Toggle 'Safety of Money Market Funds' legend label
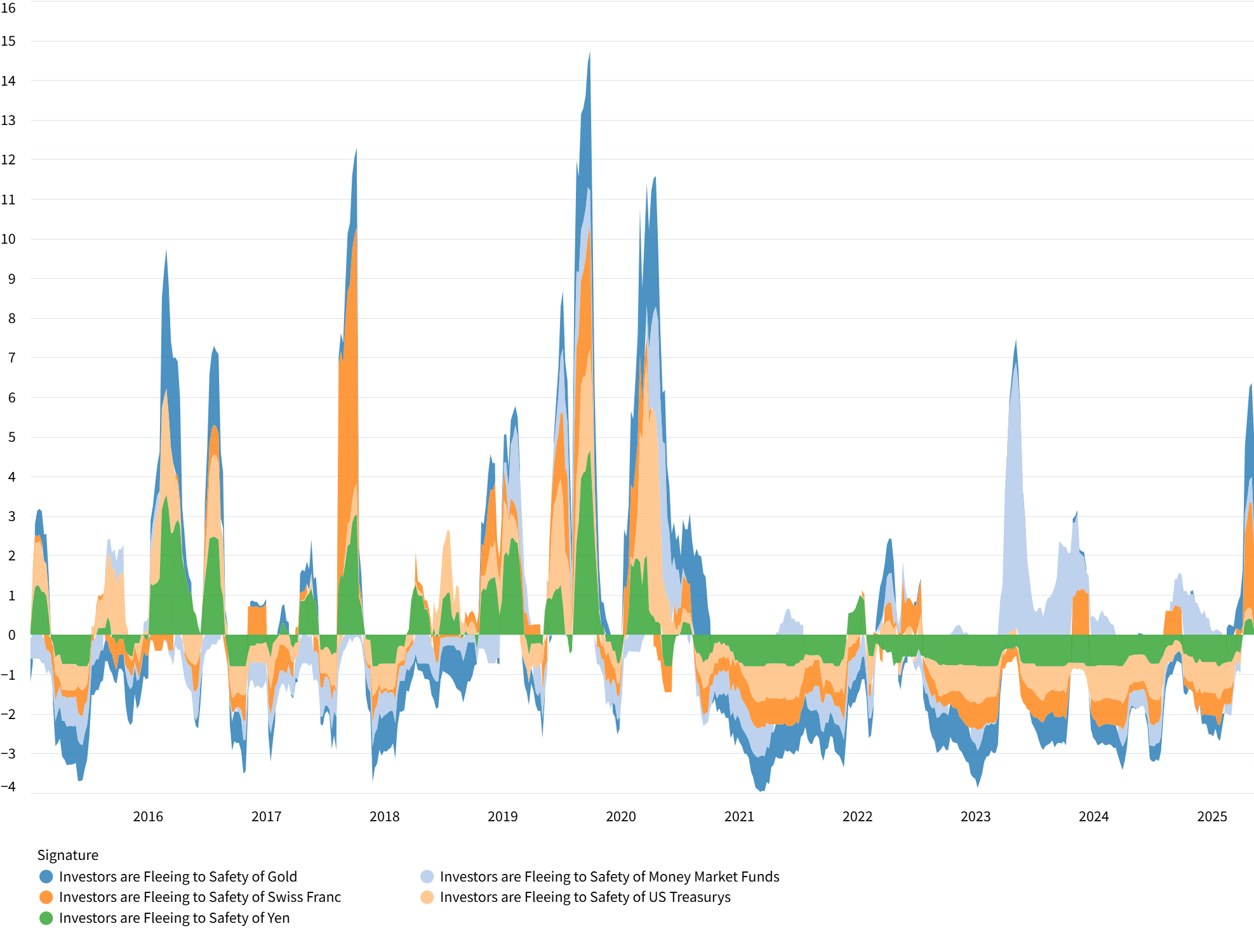The image size is (1254, 952). [609, 876]
